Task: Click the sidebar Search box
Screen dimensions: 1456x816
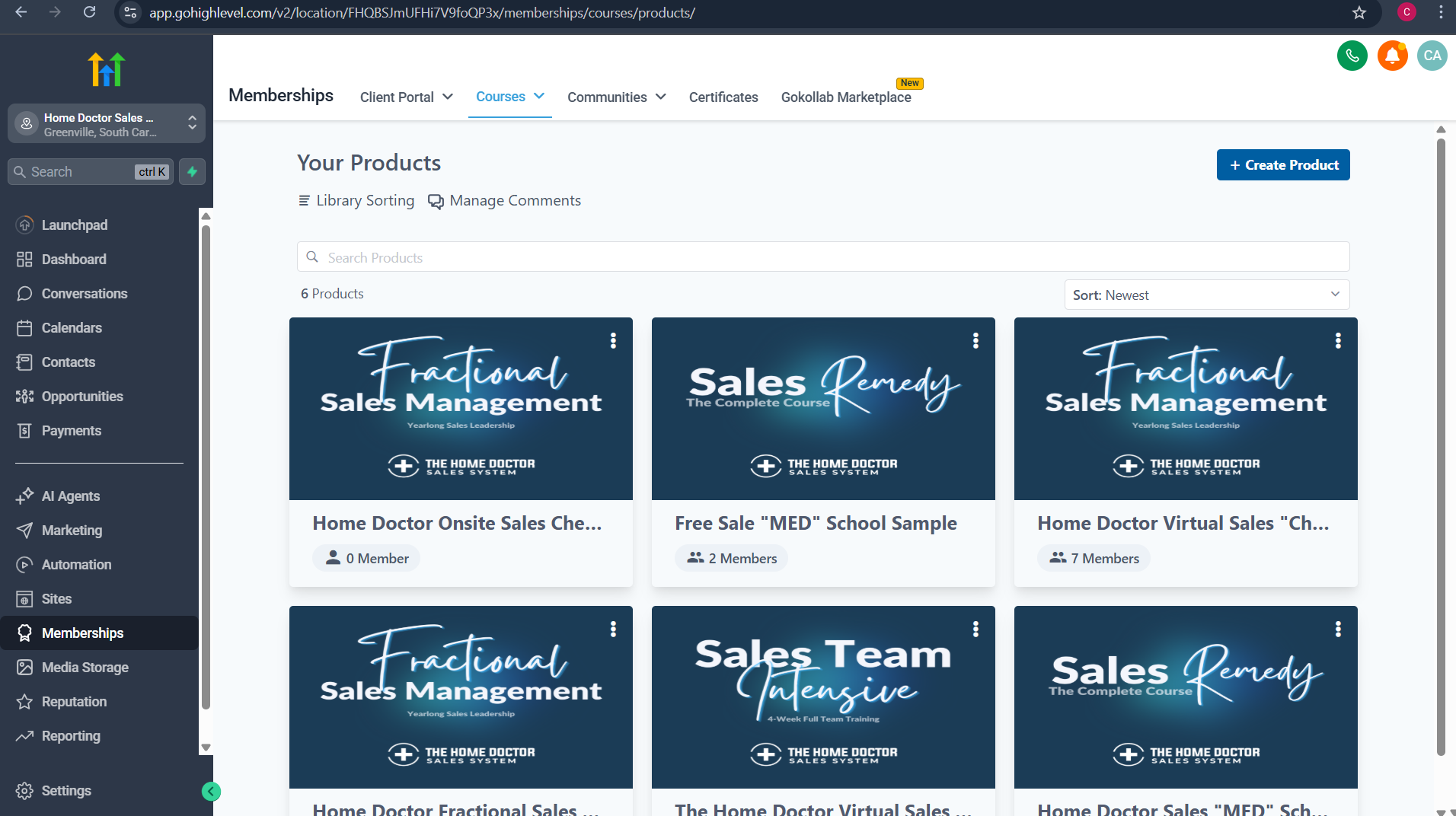Action: (91, 172)
